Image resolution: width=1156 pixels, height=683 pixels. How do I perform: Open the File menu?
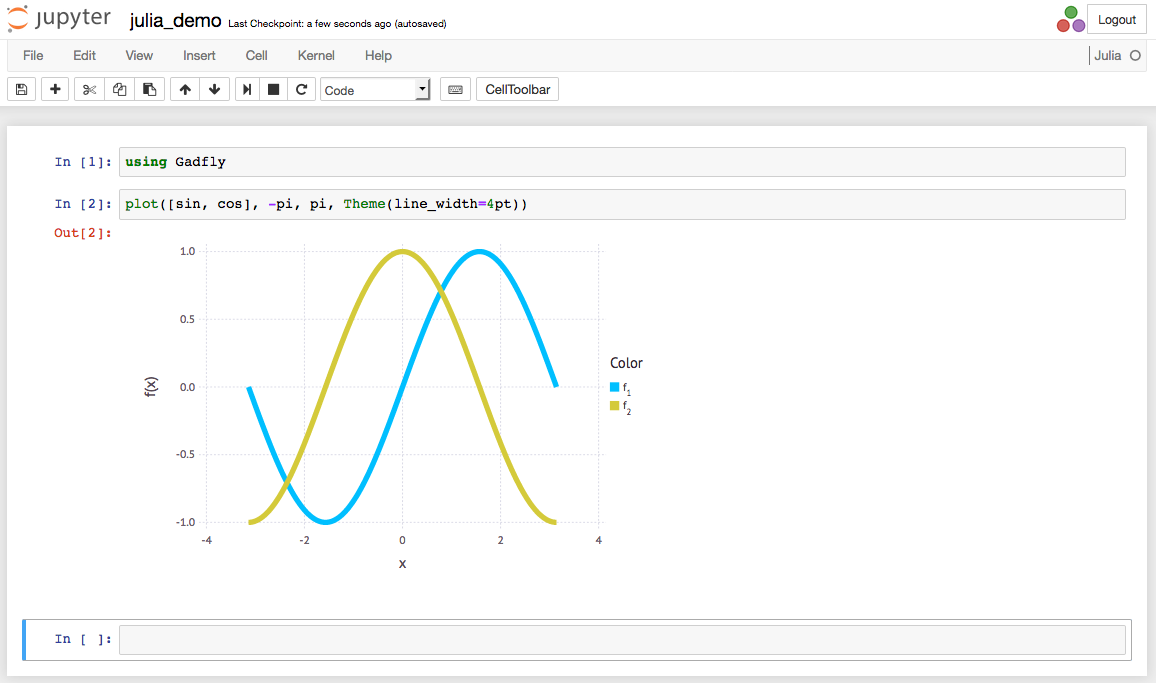pyautogui.click(x=33, y=56)
